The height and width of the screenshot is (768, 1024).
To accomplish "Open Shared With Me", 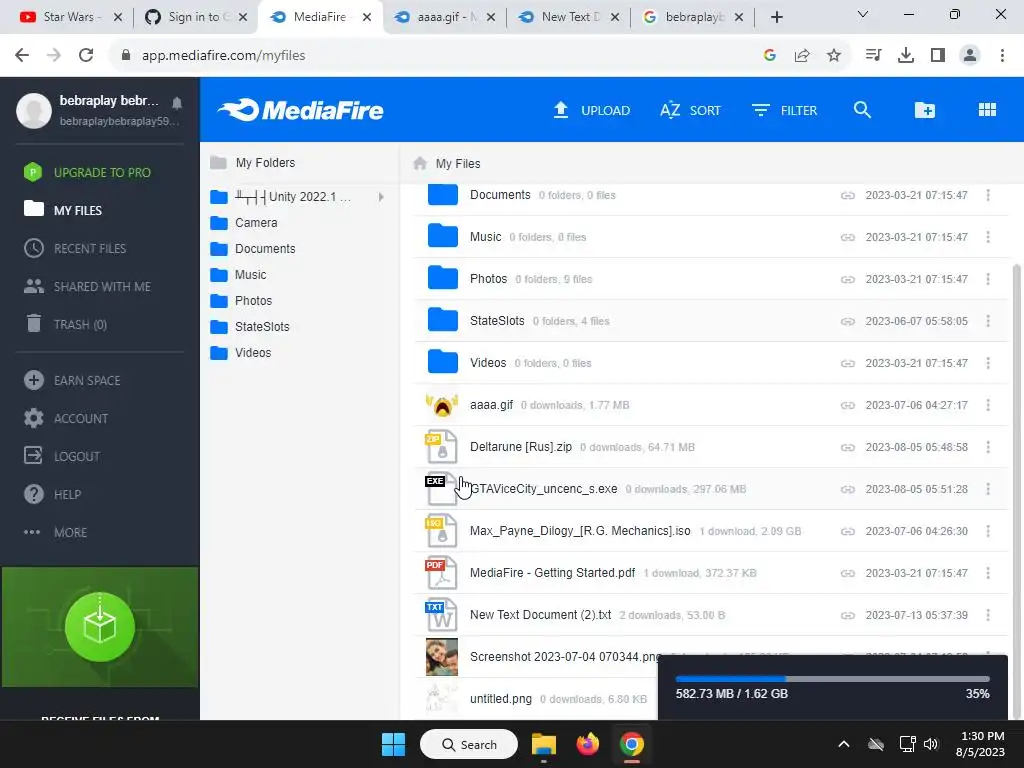I will point(87,286).
